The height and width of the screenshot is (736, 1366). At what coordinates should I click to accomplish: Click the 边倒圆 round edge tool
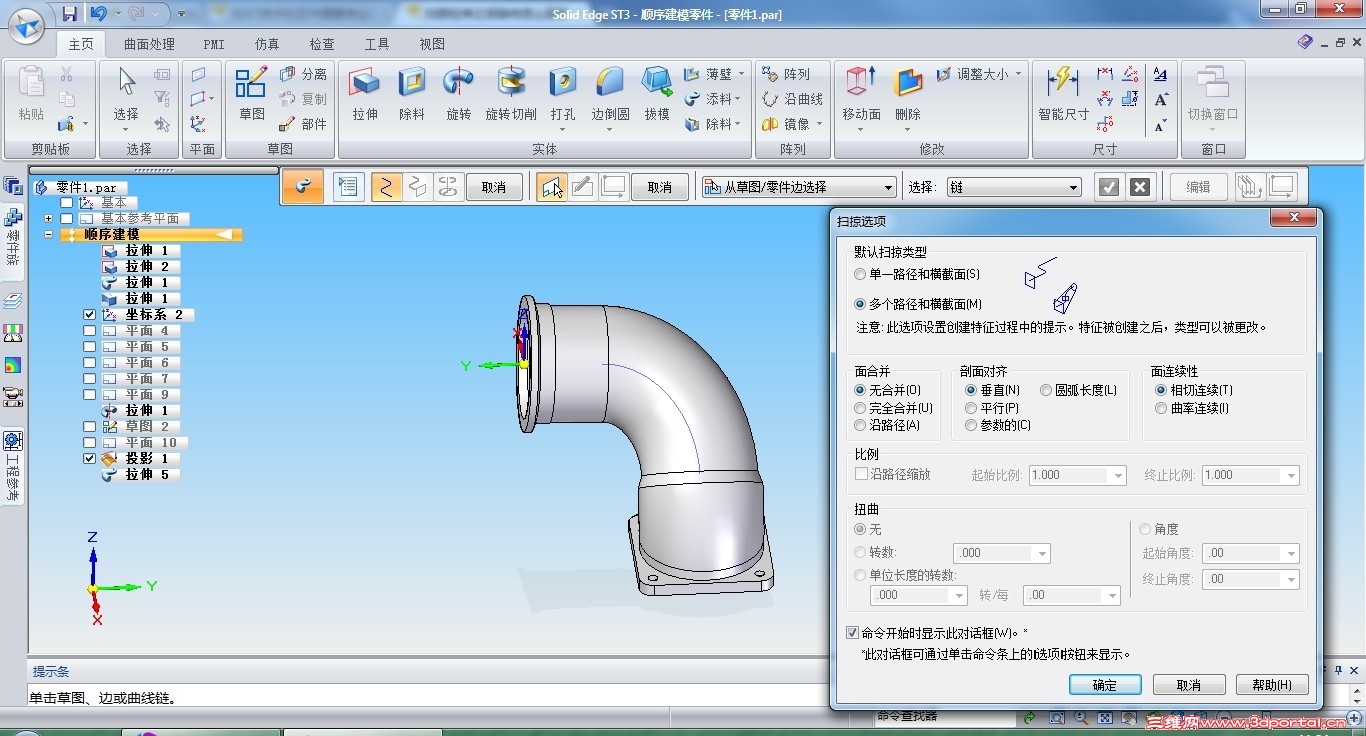point(610,94)
